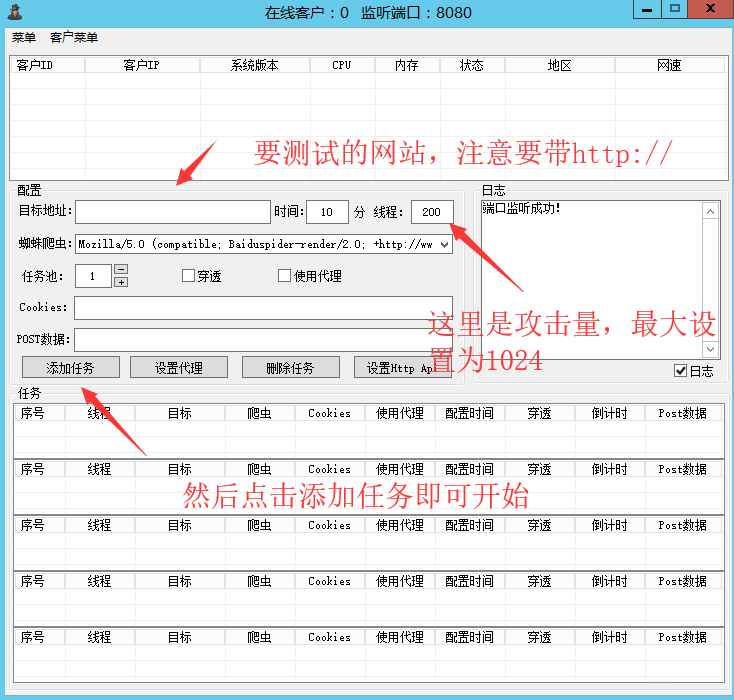Open the 客户菜单 menu
The height and width of the screenshot is (700, 734).
73,37
